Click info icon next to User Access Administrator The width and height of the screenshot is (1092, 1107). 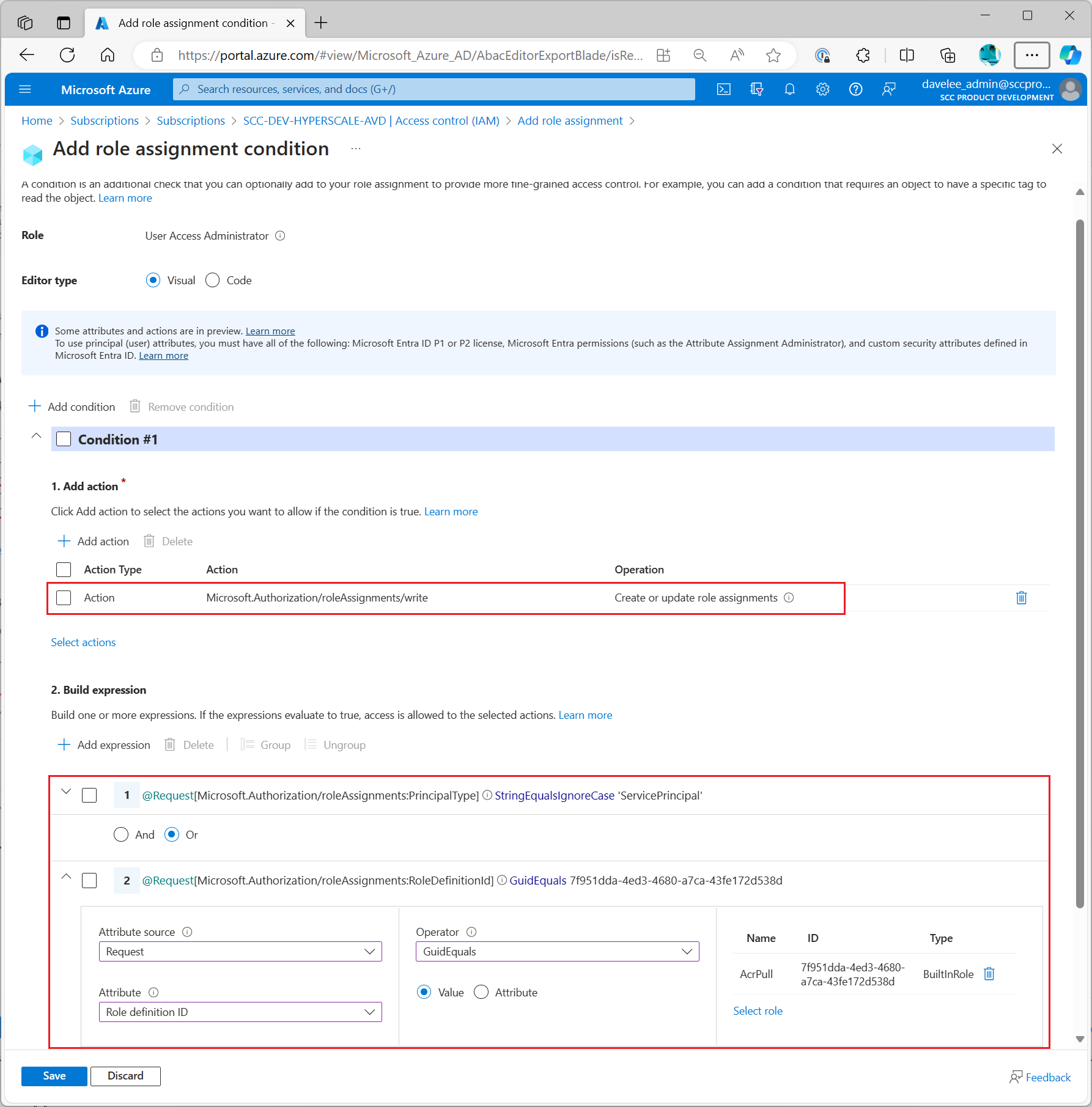click(x=280, y=236)
